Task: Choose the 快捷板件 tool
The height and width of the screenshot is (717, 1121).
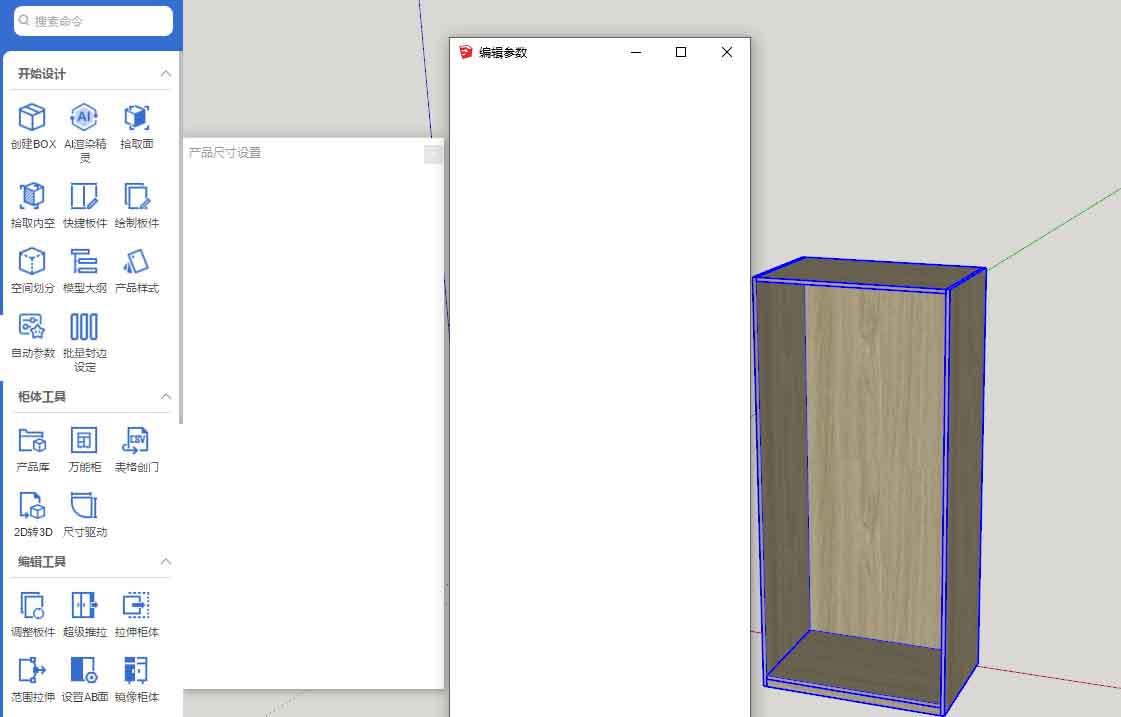Action: pyautogui.click(x=84, y=196)
